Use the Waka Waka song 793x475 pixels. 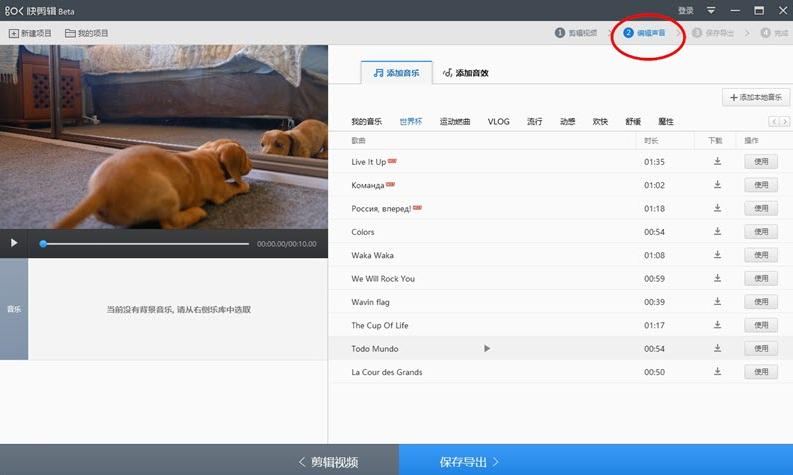(761, 254)
